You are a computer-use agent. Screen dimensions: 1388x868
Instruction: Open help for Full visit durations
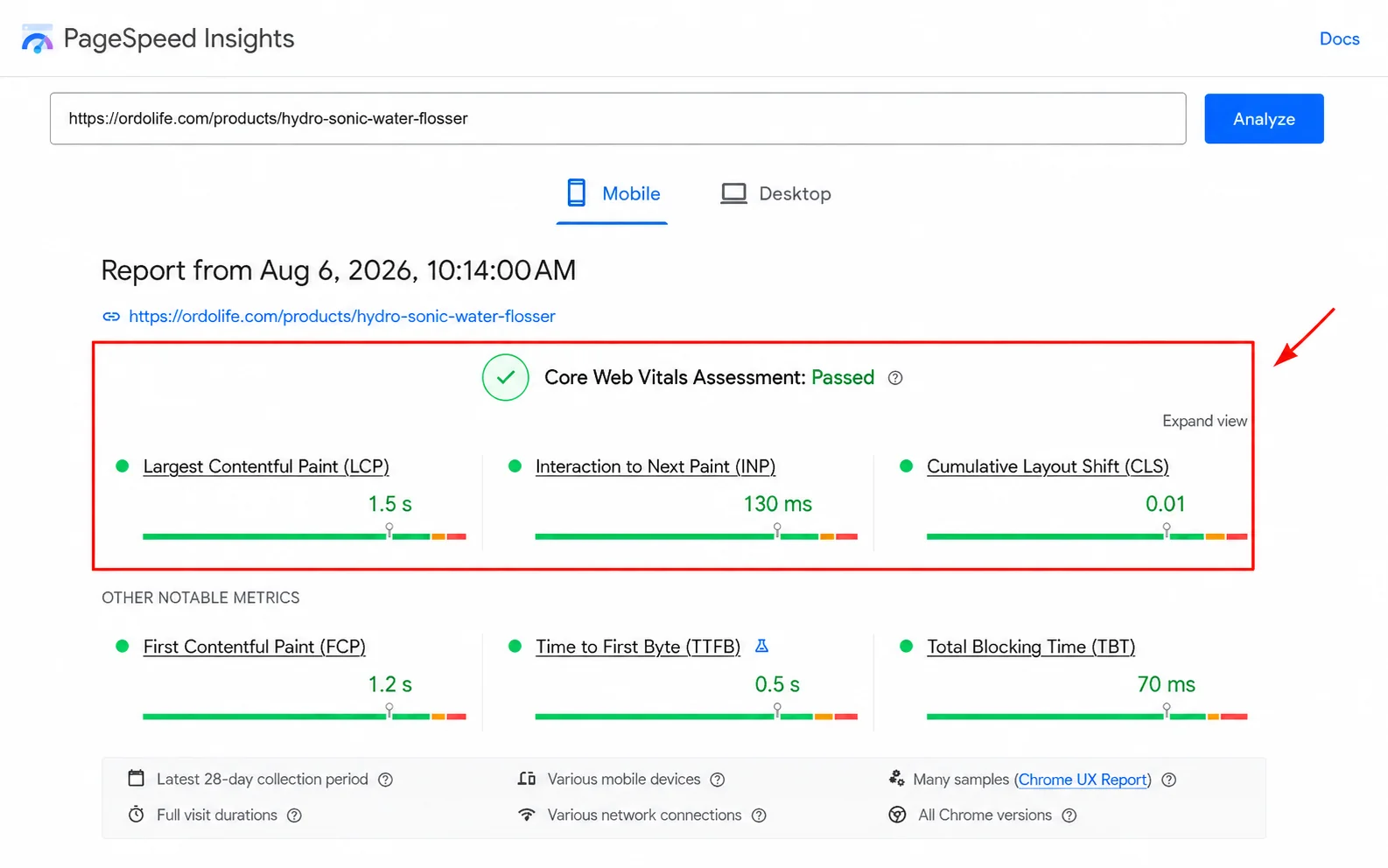point(294,815)
